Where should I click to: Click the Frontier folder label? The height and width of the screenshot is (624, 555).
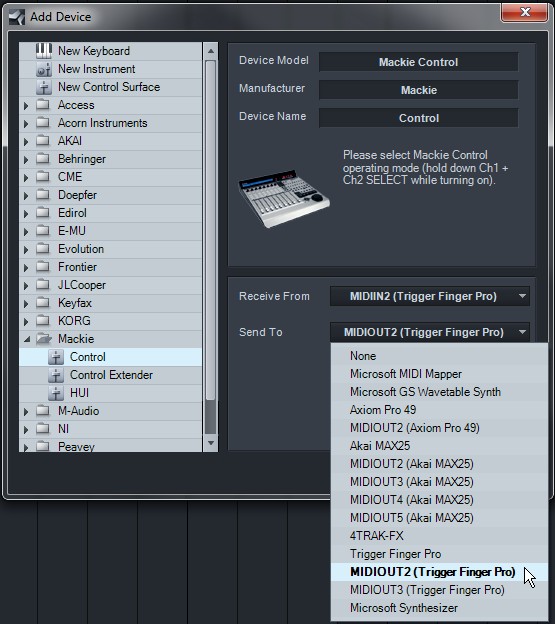point(77,267)
